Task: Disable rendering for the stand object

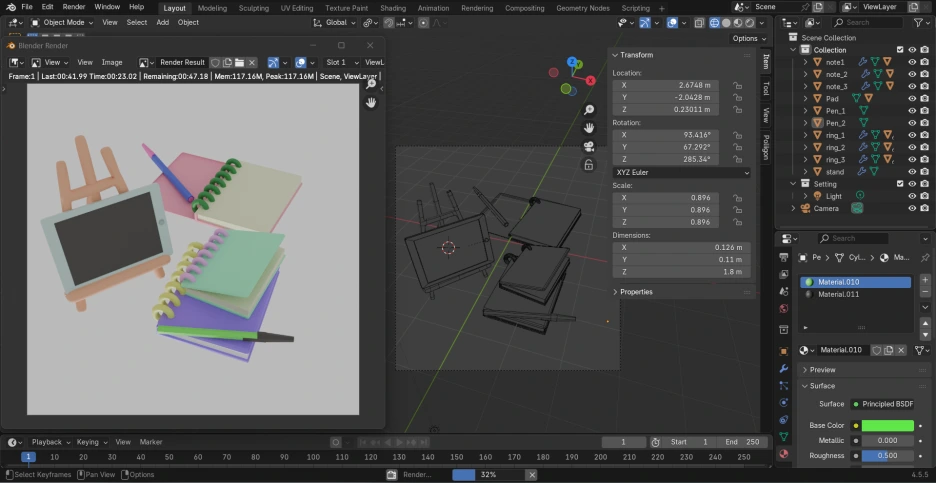Action: (926, 172)
